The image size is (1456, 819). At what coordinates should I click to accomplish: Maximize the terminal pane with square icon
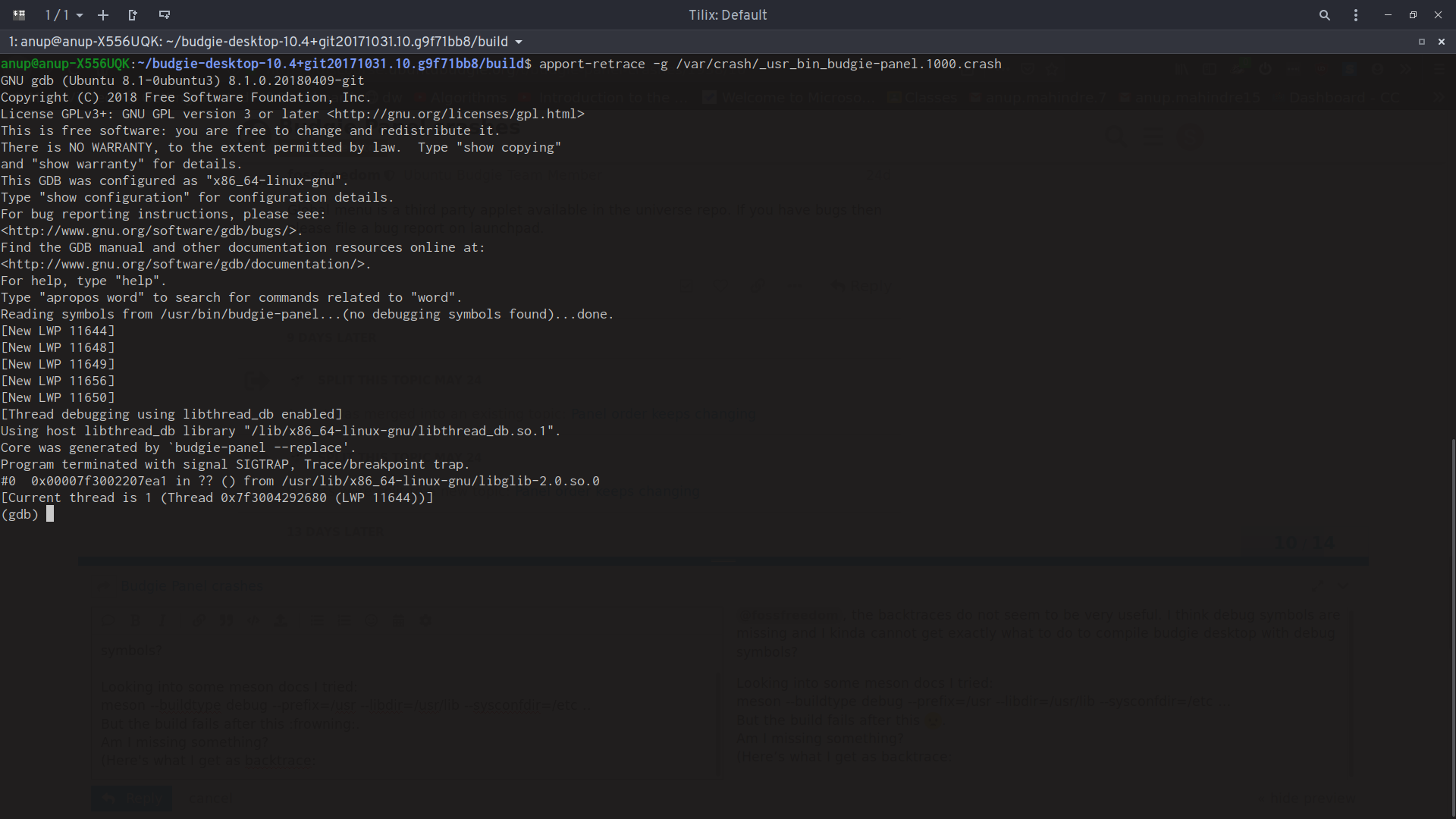(x=1422, y=42)
